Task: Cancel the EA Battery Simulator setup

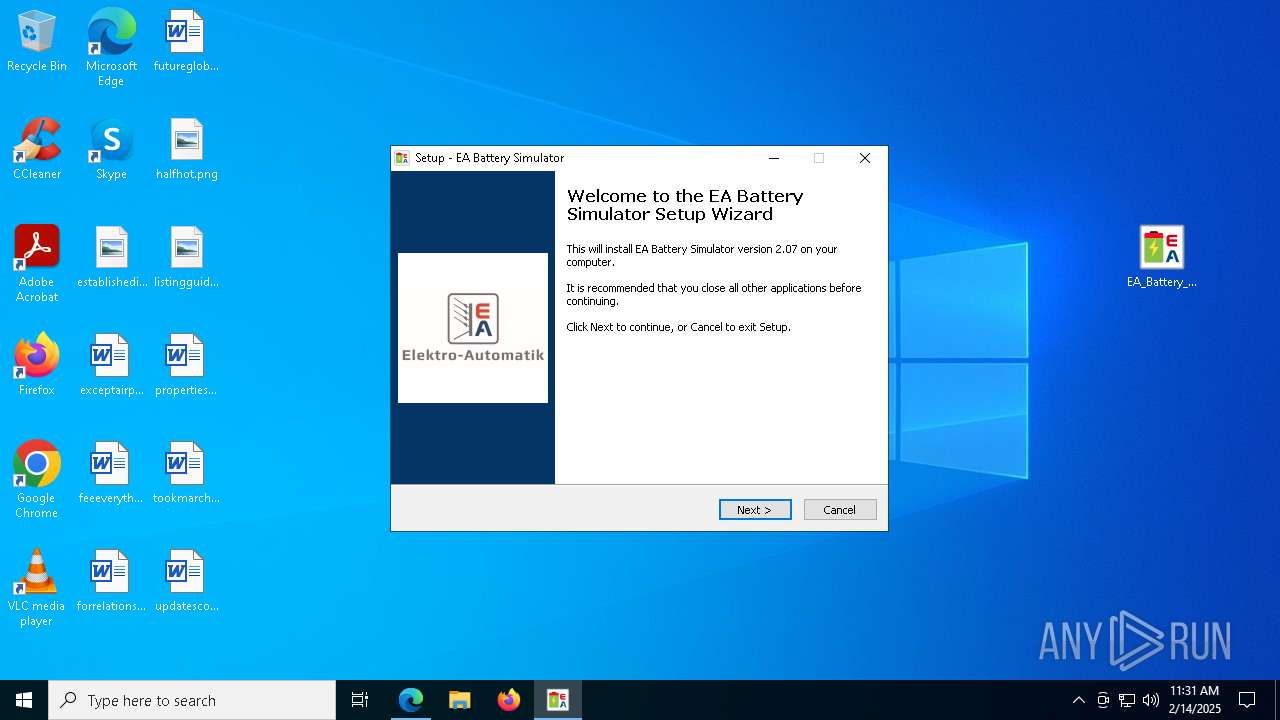Action: (840, 510)
